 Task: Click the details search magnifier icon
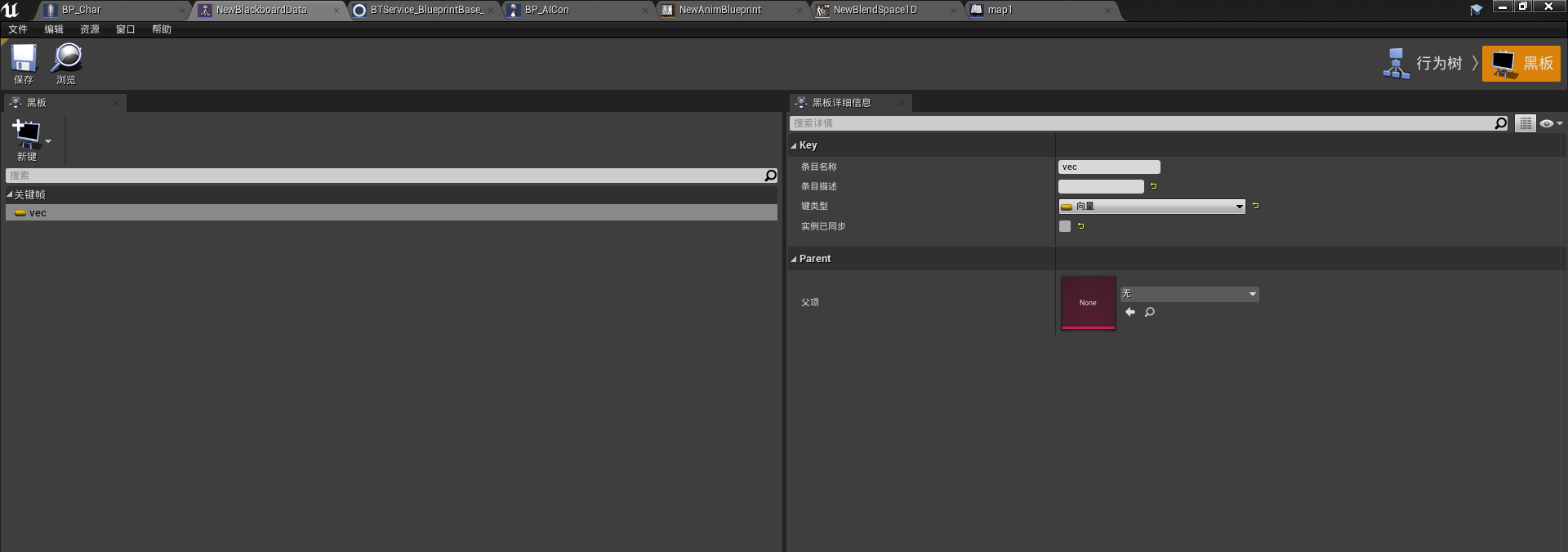(1501, 123)
